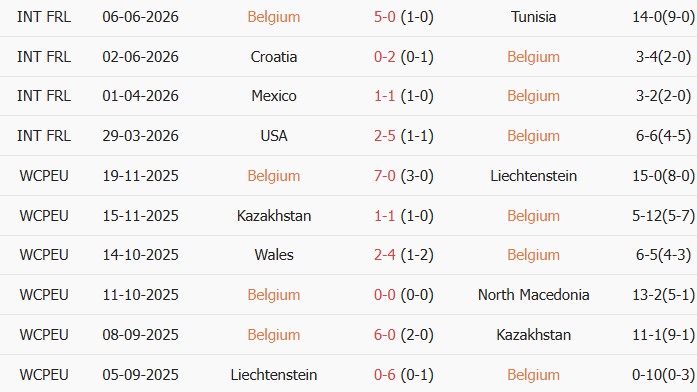Open Kazakhstan home team on 15-11-2025
The width and height of the screenshot is (697, 392).
[x=274, y=216]
